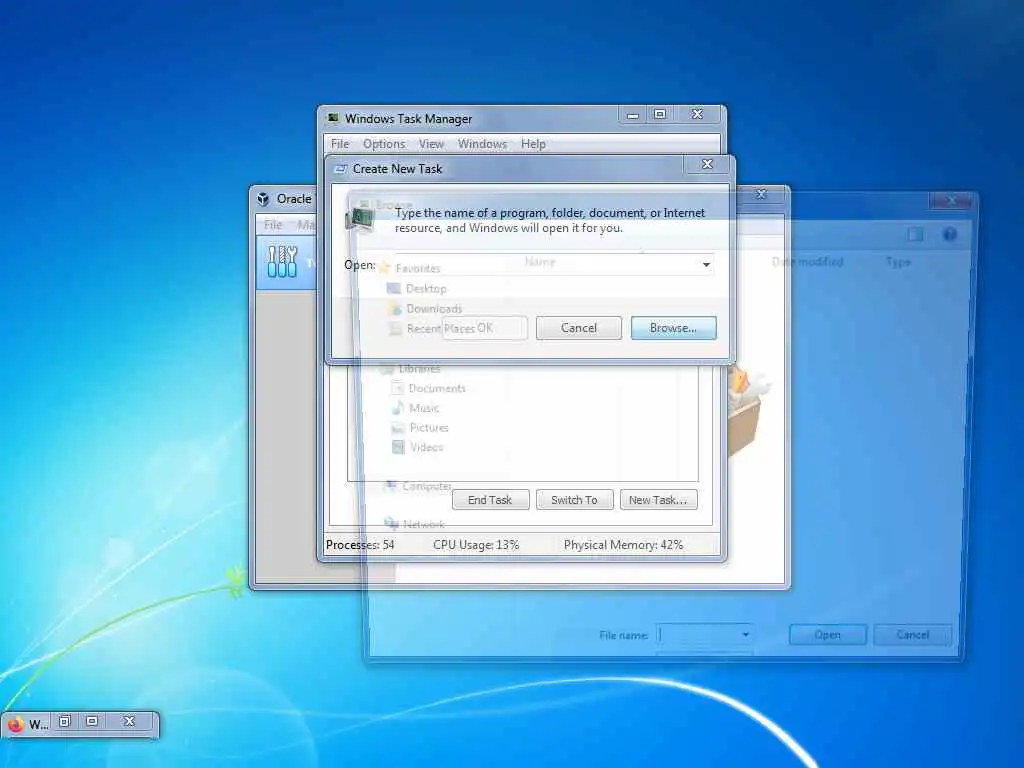Cancel the Create New Task dialog
The image size is (1024, 768).
pyautogui.click(x=579, y=328)
